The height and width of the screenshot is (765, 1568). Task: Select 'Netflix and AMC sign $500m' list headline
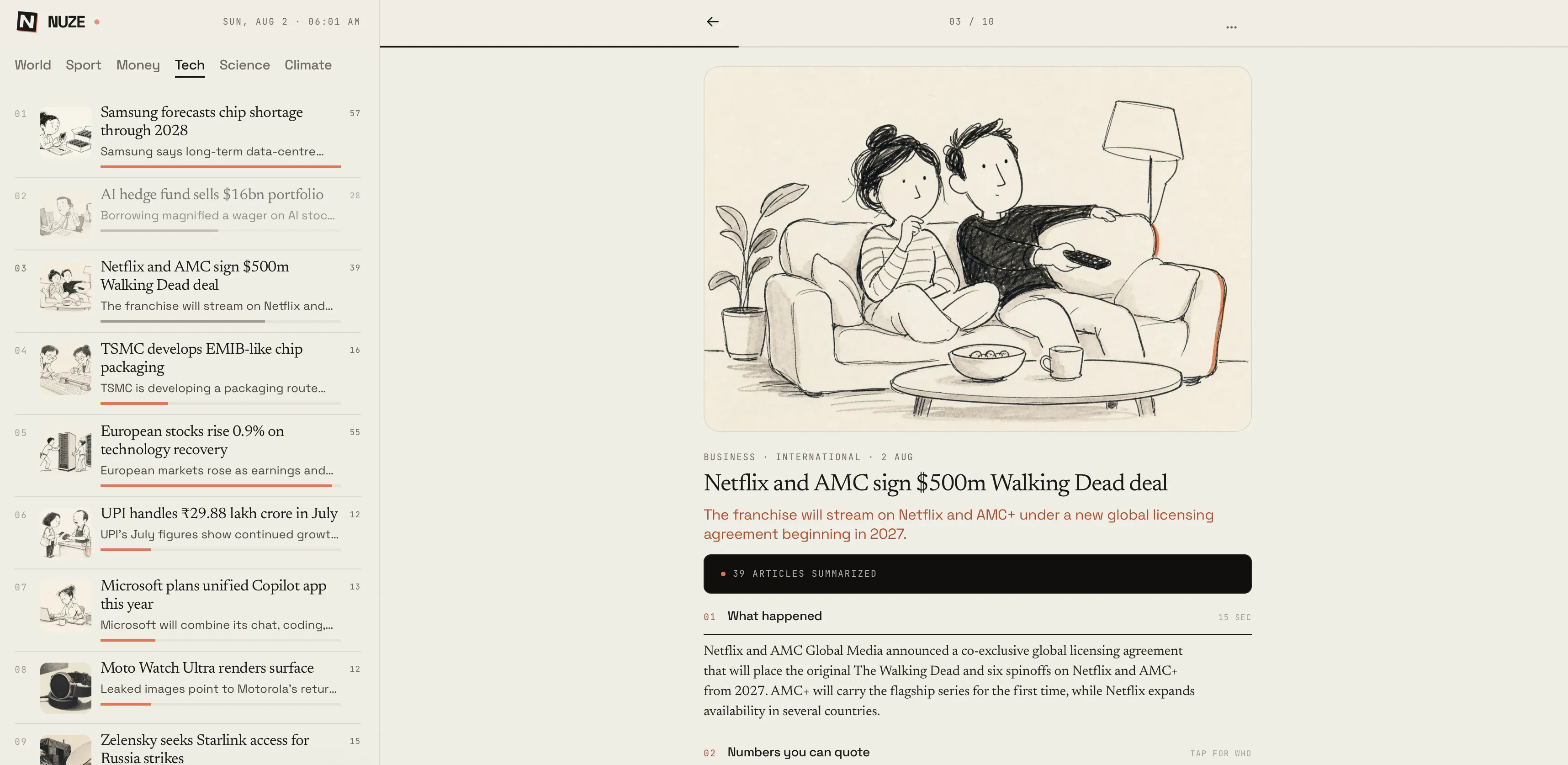[x=195, y=275]
